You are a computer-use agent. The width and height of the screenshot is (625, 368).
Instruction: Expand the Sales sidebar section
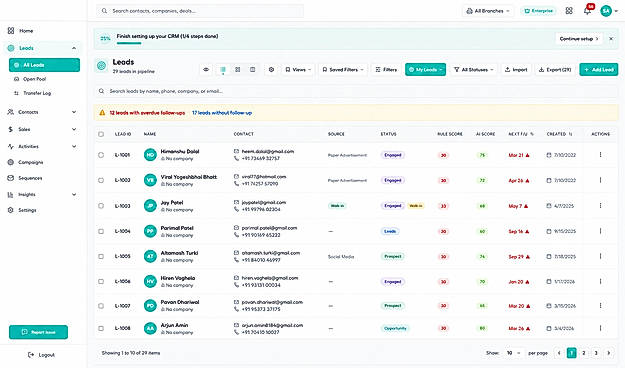click(x=74, y=129)
